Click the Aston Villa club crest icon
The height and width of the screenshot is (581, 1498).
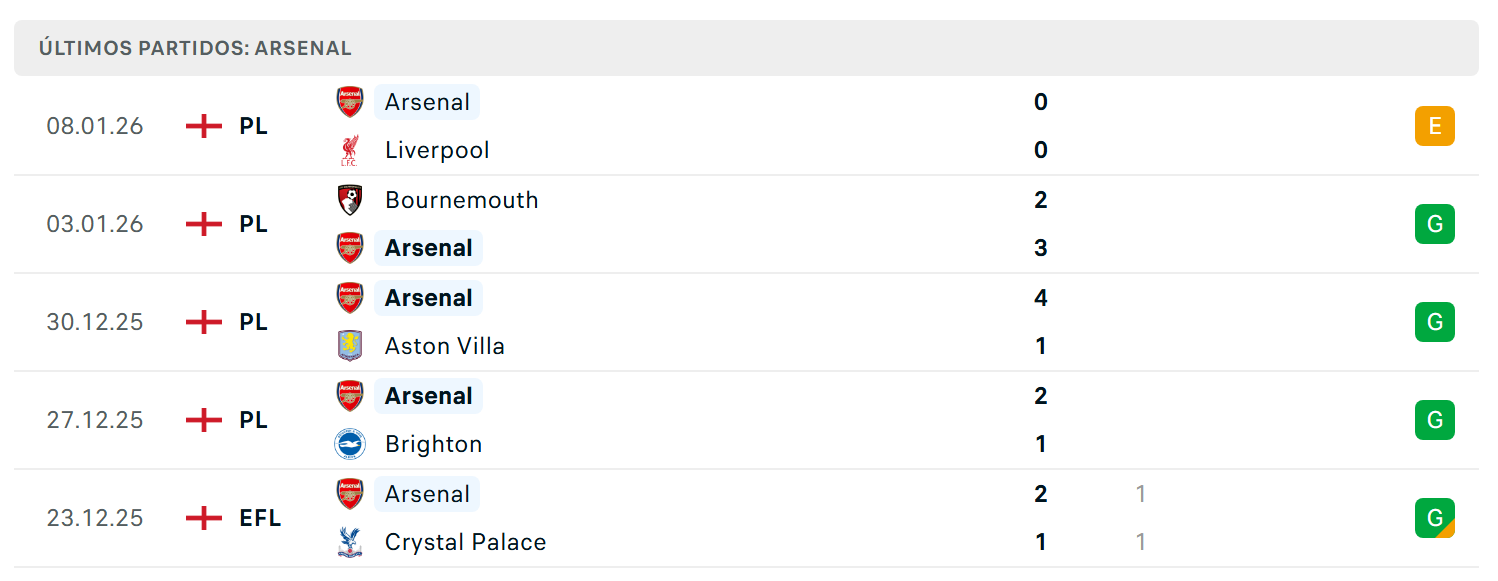[x=349, y=346]
